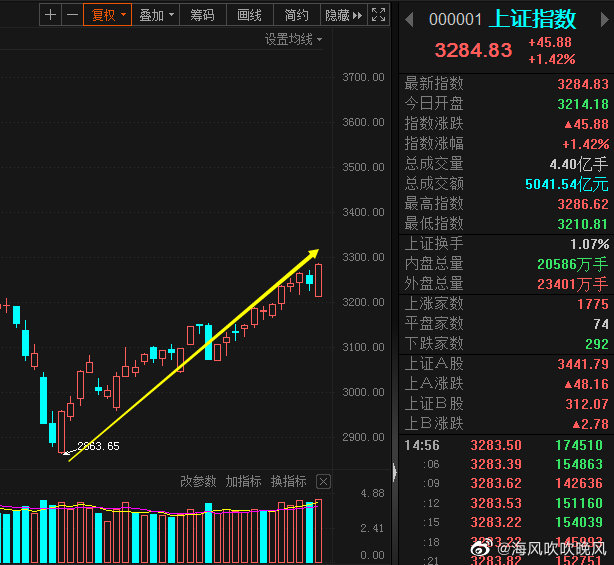Click the 2863.65 low price label
This screenshot has width=614, height=565.
coord(98,446)
